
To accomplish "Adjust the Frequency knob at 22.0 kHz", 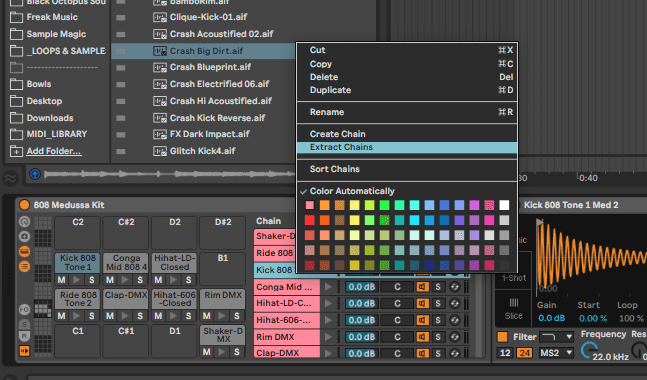I will click(x=589, y=350).
